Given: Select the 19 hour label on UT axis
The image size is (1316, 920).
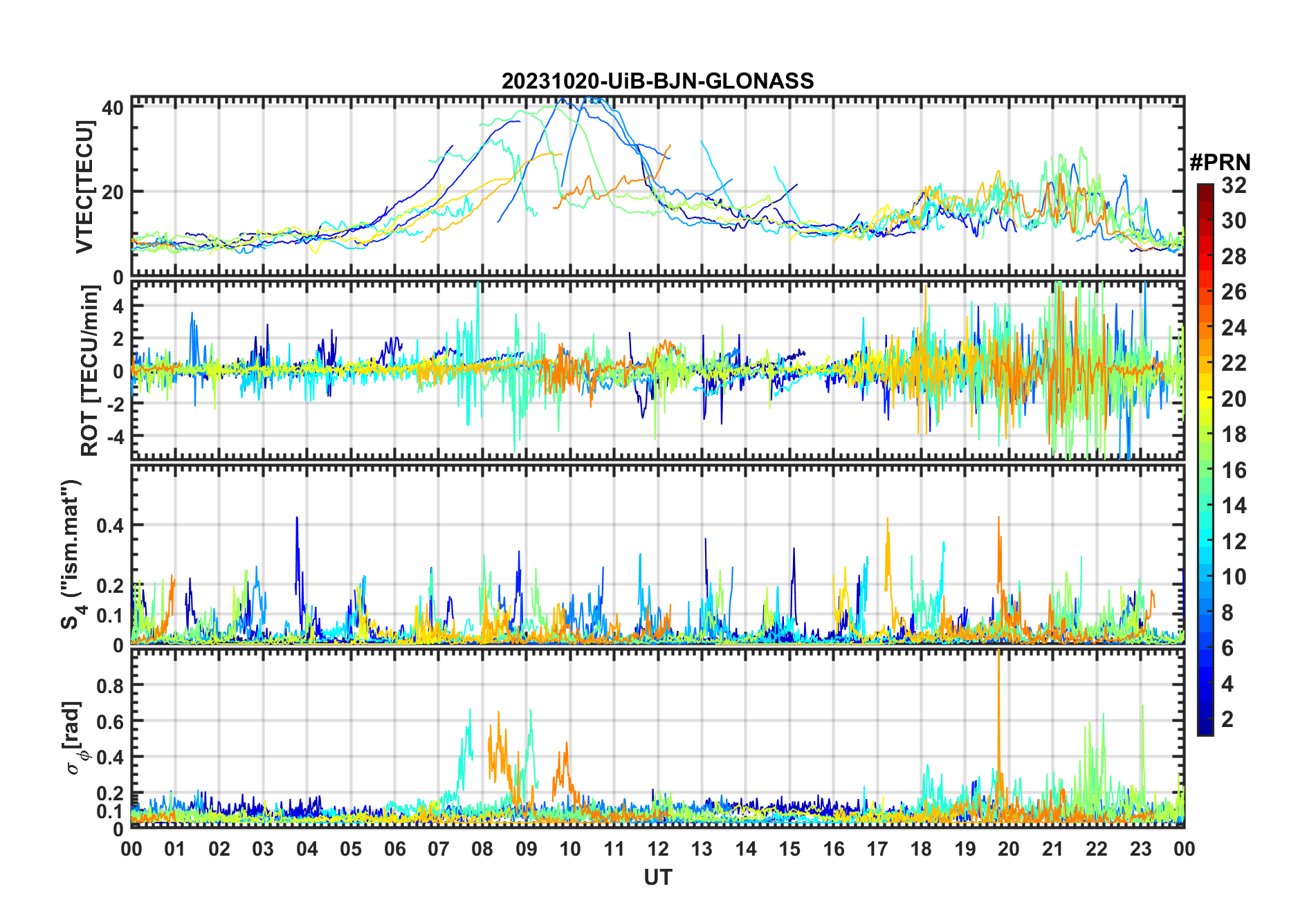Looking at the screenshot, I should (x=965, y=849).
